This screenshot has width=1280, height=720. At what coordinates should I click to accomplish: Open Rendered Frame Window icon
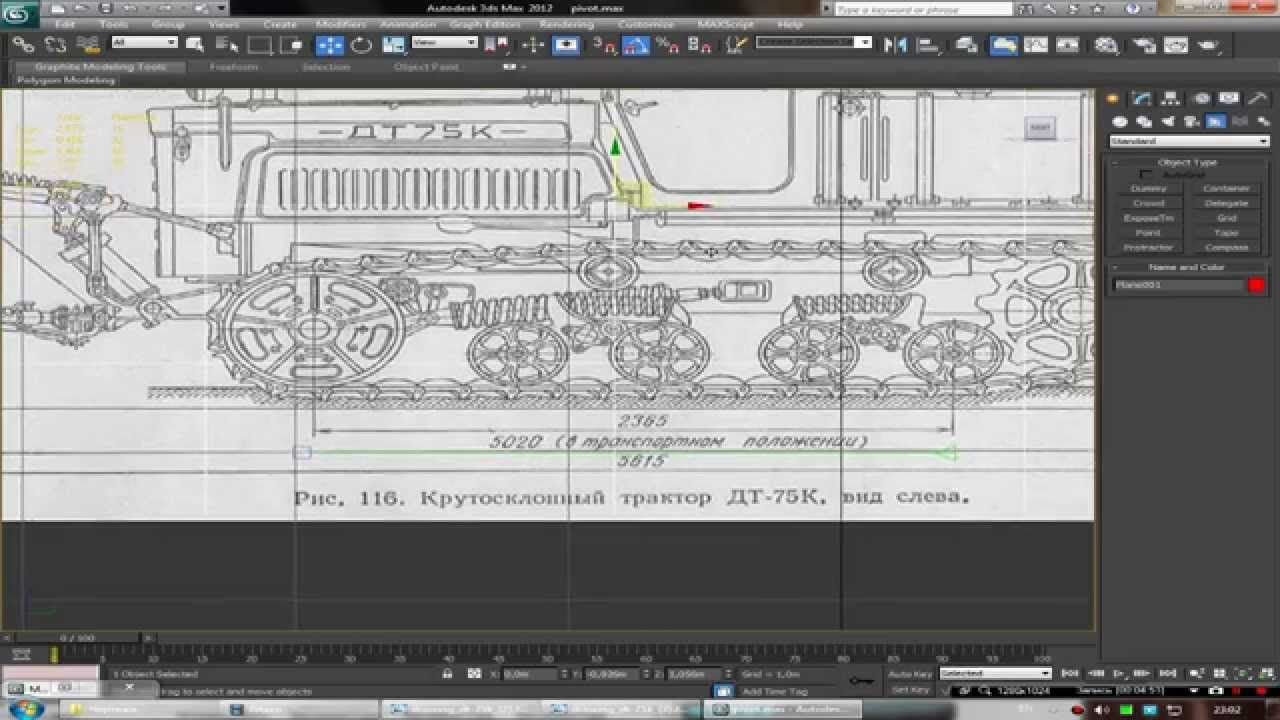(1175, 44)
